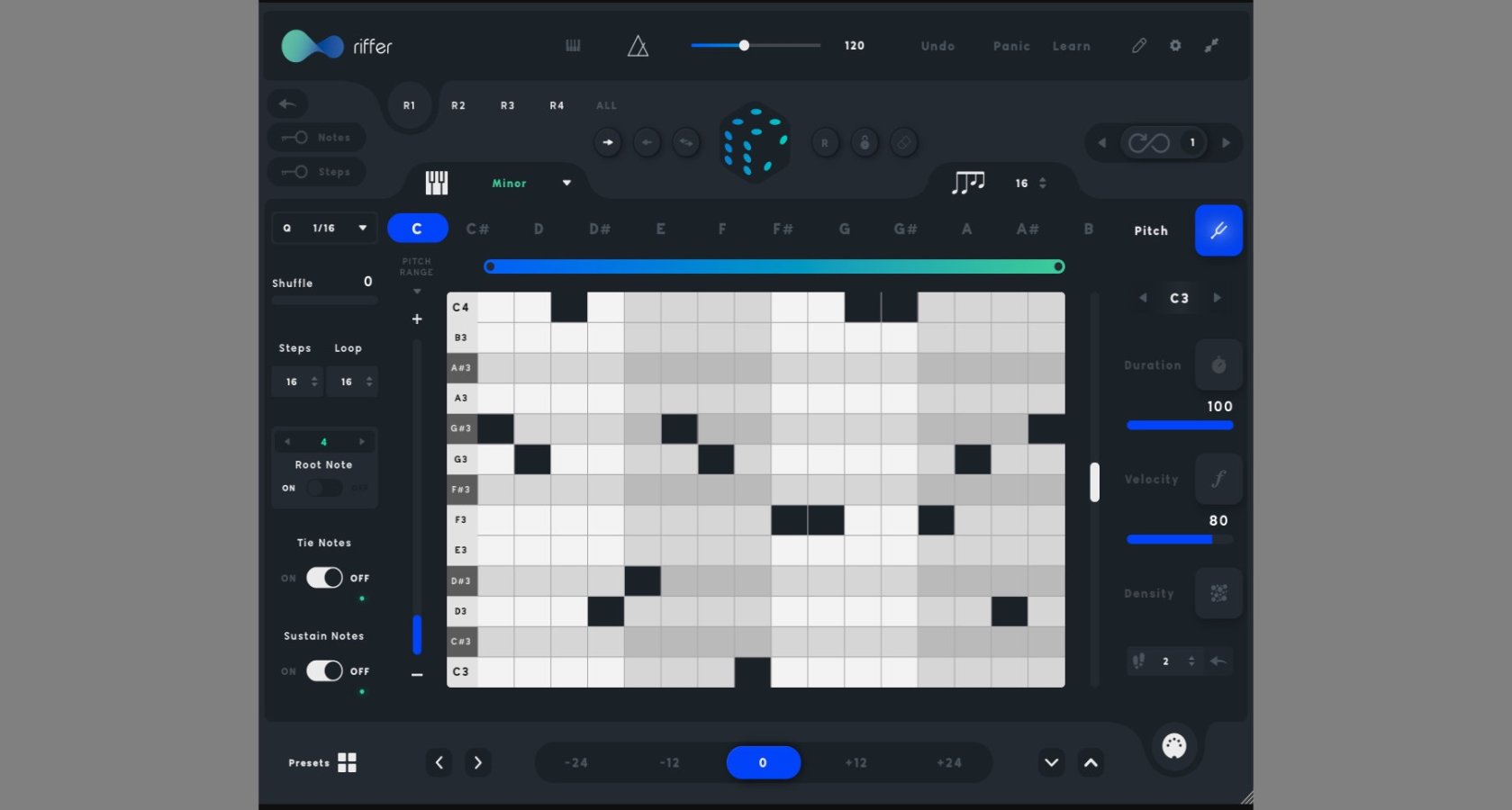Open settings with the gear icon

pyautogui.click(x=1175, y=45)
